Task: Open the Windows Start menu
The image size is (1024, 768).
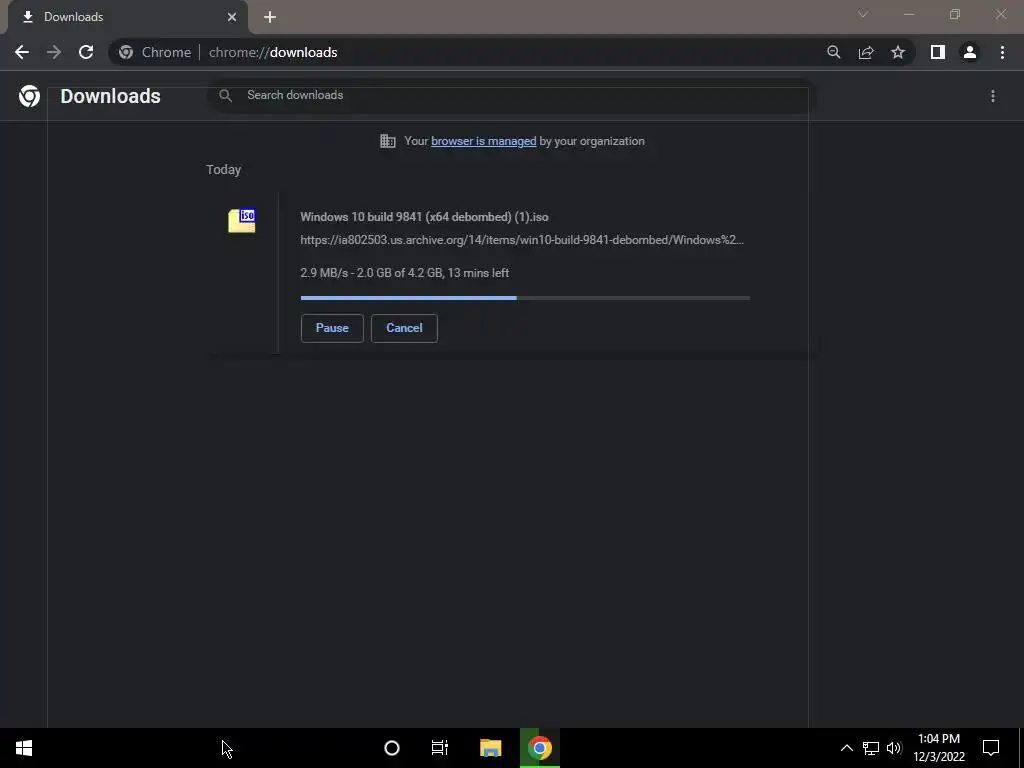Action: pos(24,748)
